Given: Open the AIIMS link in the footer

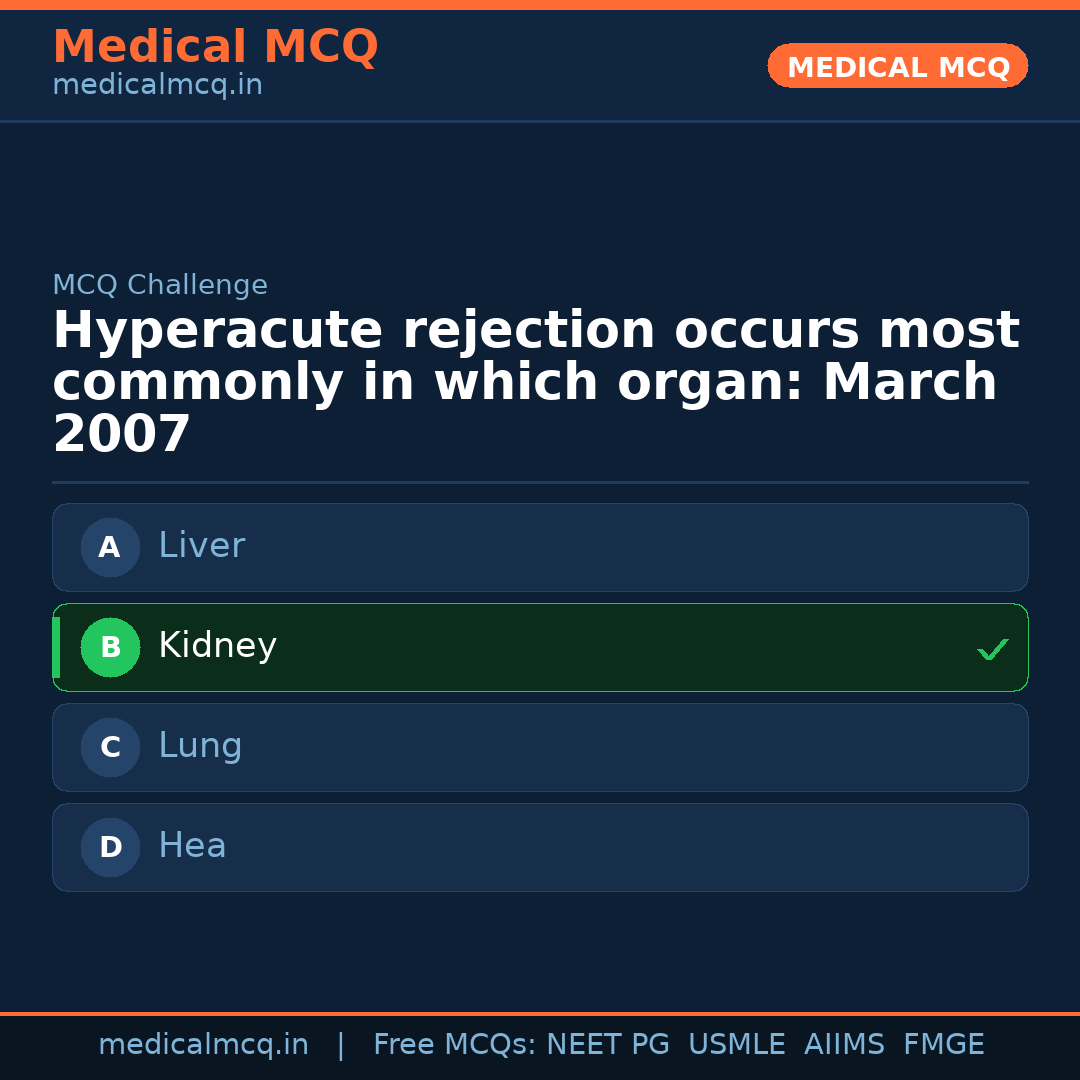Looking at the screenshot, I should pyautogui.click(x=845, y=1044).
